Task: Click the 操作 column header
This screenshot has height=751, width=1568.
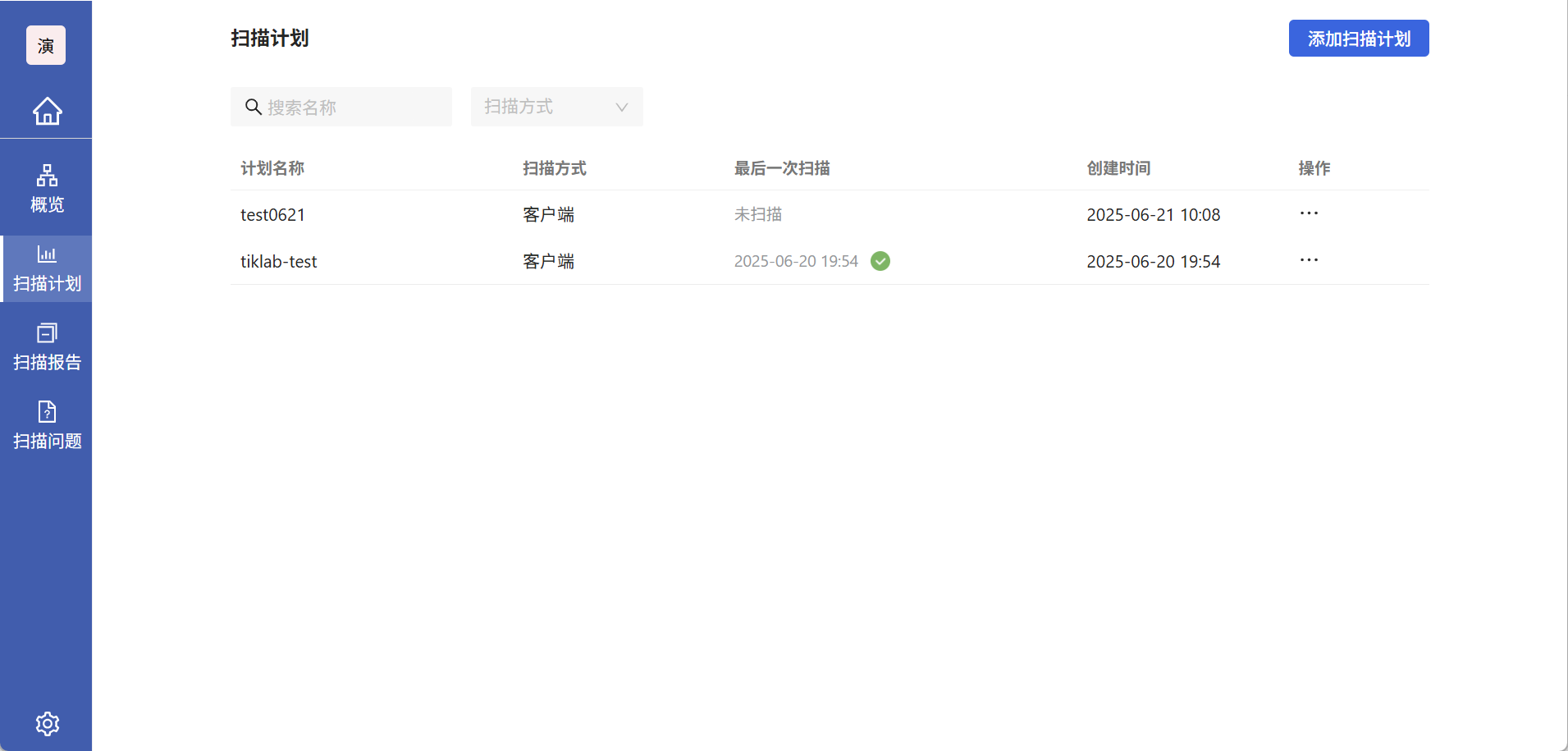Action: tap(1314, 168)
